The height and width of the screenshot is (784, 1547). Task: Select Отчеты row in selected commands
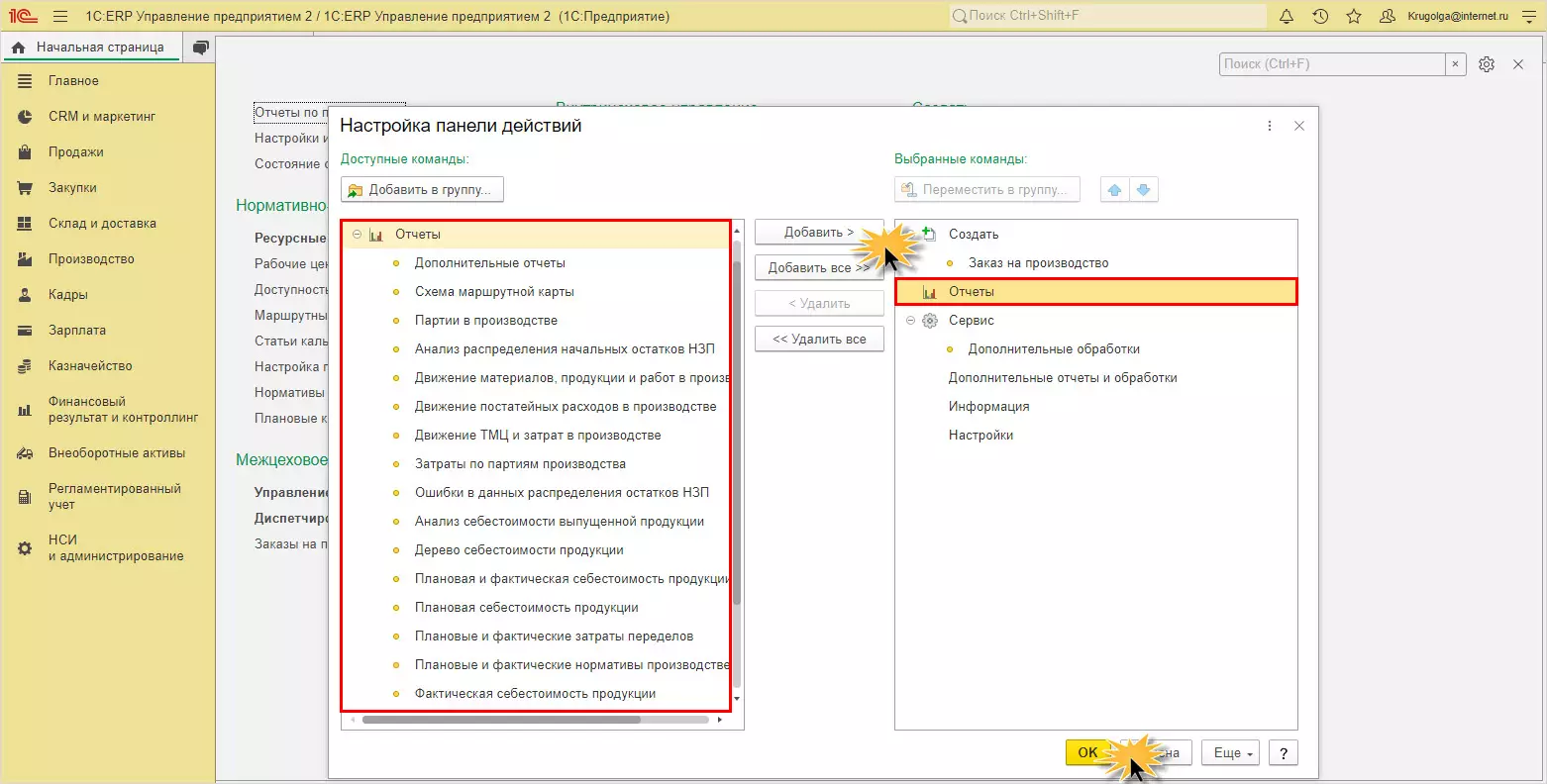(x=1096, y=292)
